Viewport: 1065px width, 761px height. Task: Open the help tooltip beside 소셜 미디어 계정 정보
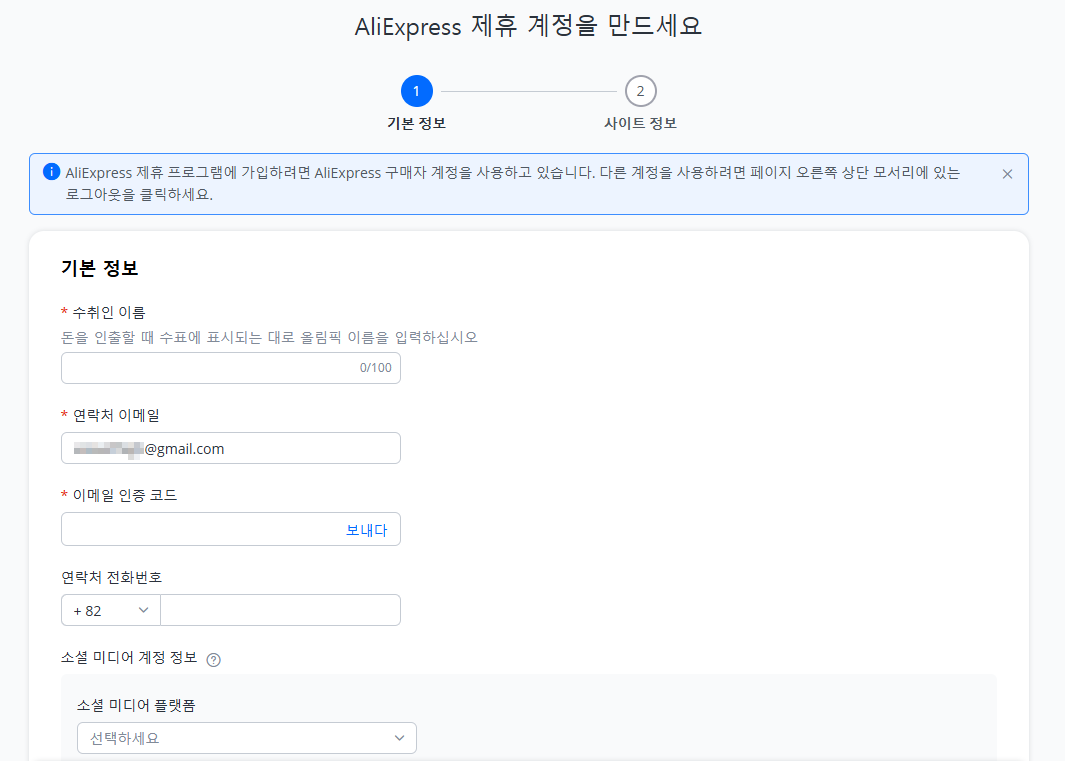215,658
